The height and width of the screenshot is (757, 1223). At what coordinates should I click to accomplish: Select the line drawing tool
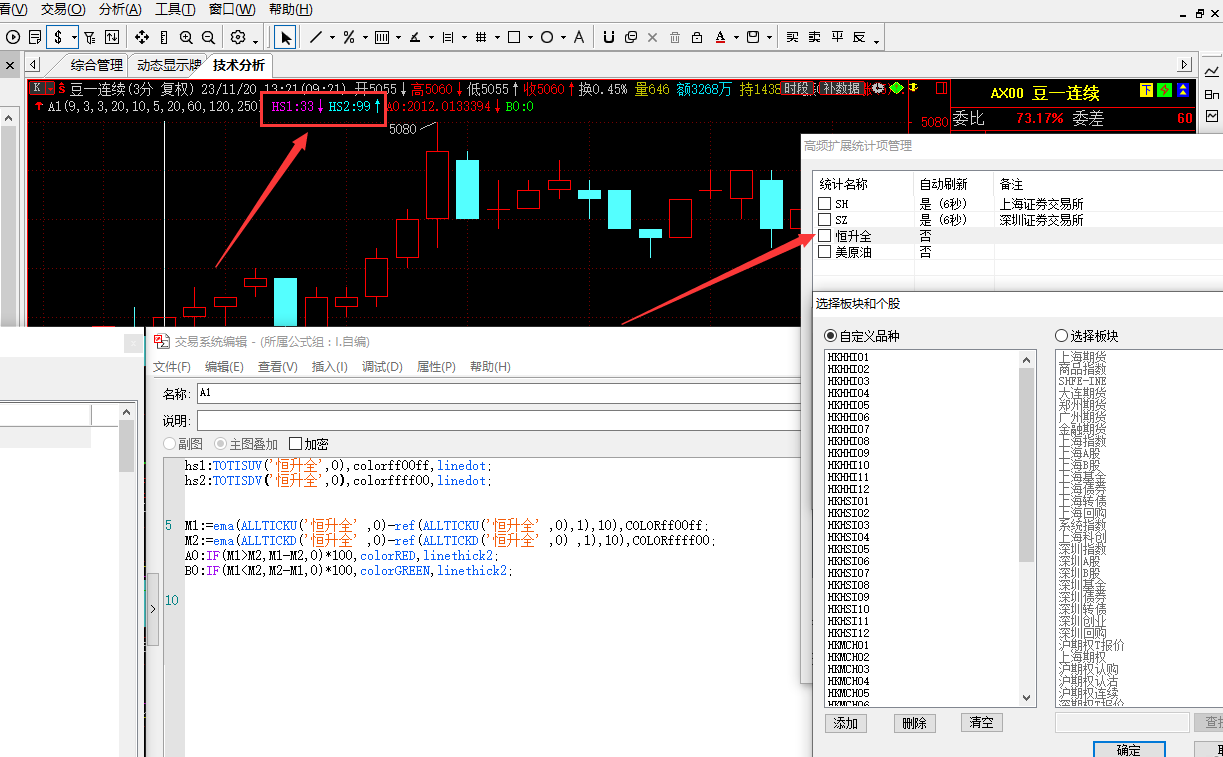[x=316, y=37]
